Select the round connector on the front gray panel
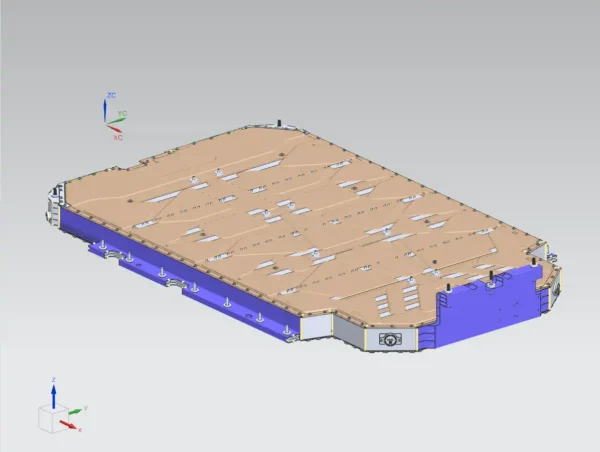 point(390,339)
